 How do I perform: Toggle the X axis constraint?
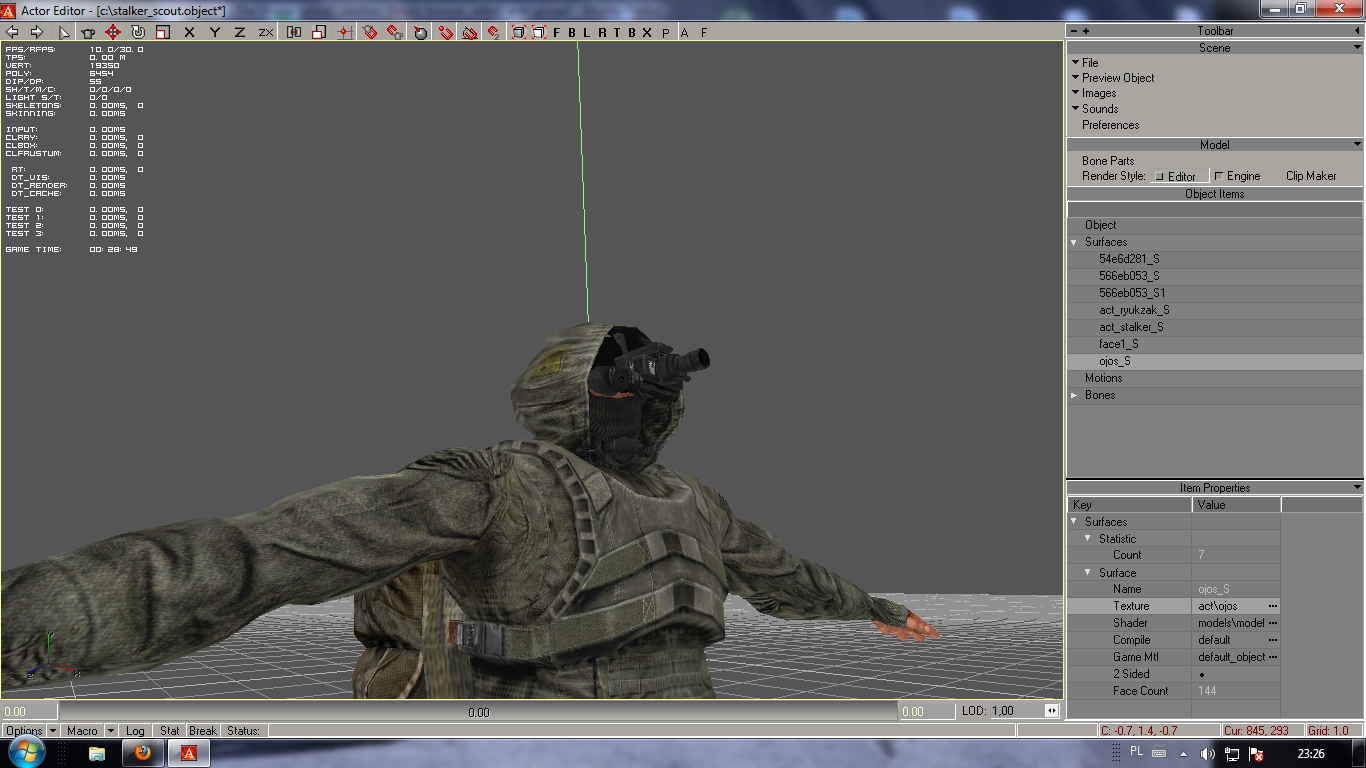coord(189,32)
